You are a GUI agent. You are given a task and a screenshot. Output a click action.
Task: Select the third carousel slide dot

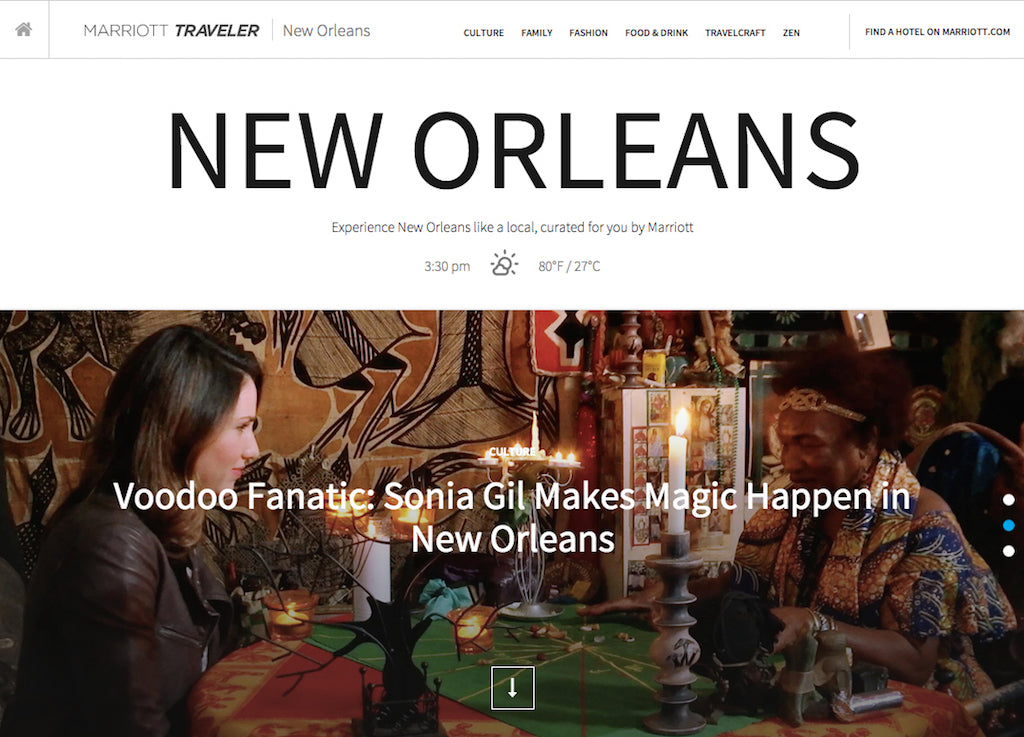click(1008, 551)
